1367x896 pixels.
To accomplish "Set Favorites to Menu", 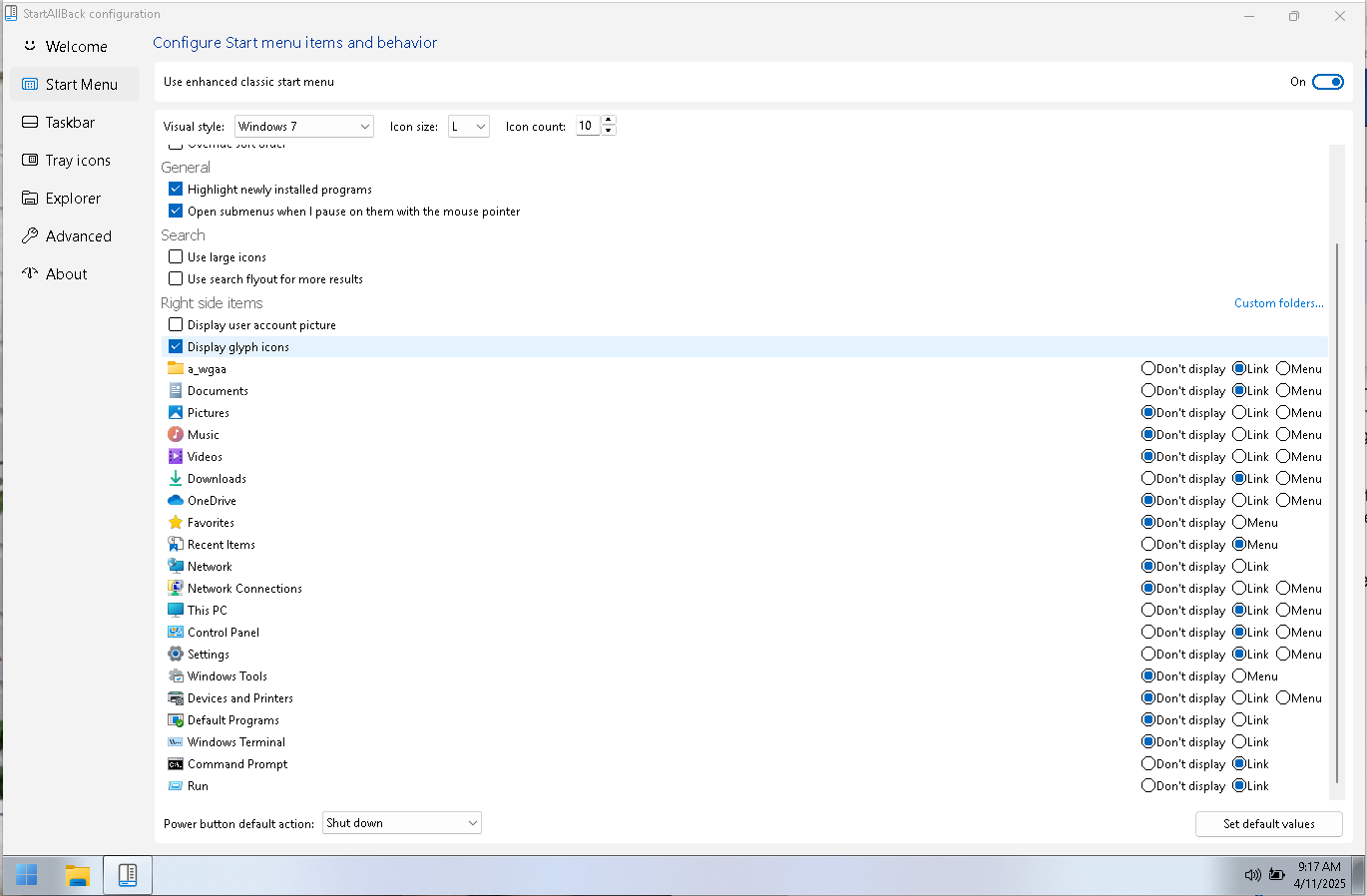I will point(1239,522).
